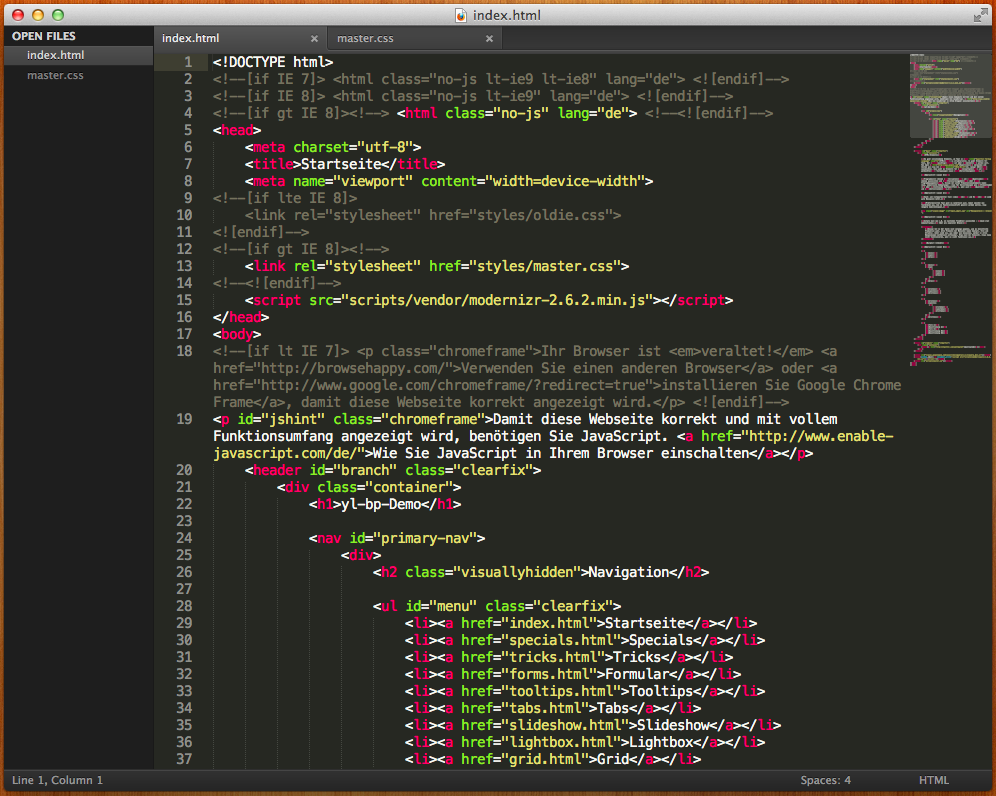Close the master.css tab
Image resolution: width=996 pixels, height=796 pixels.
tap(489, 39)
